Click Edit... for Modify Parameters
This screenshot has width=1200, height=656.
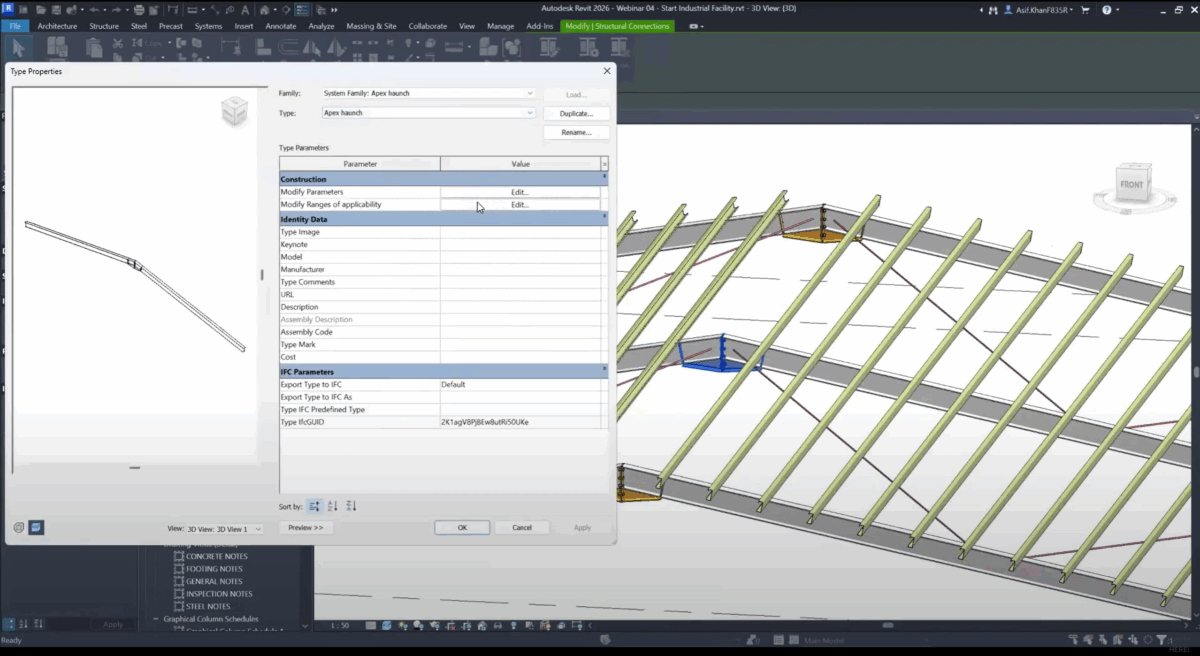pyautogui.click(x=520, y=192)
